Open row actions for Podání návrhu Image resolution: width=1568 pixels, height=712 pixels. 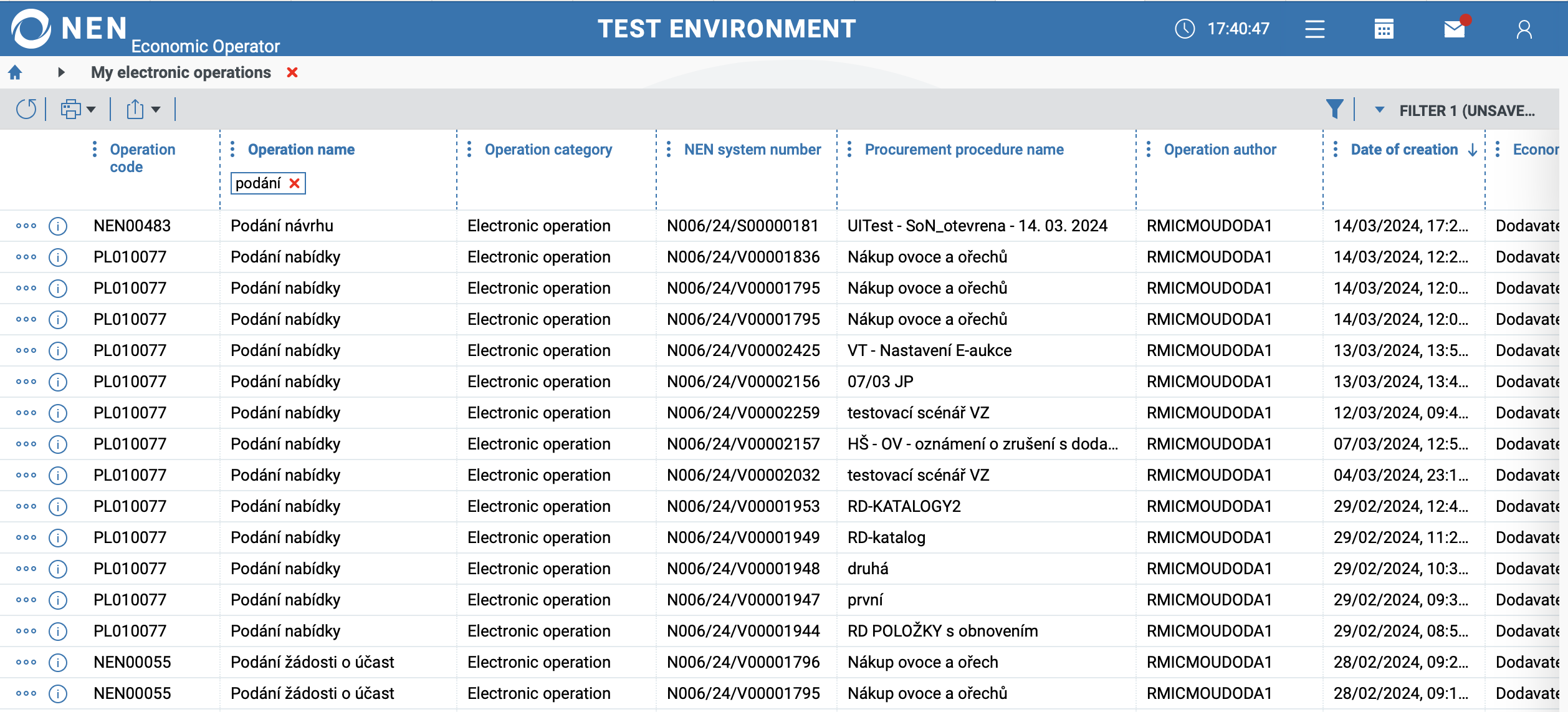(x=26, y=226)
